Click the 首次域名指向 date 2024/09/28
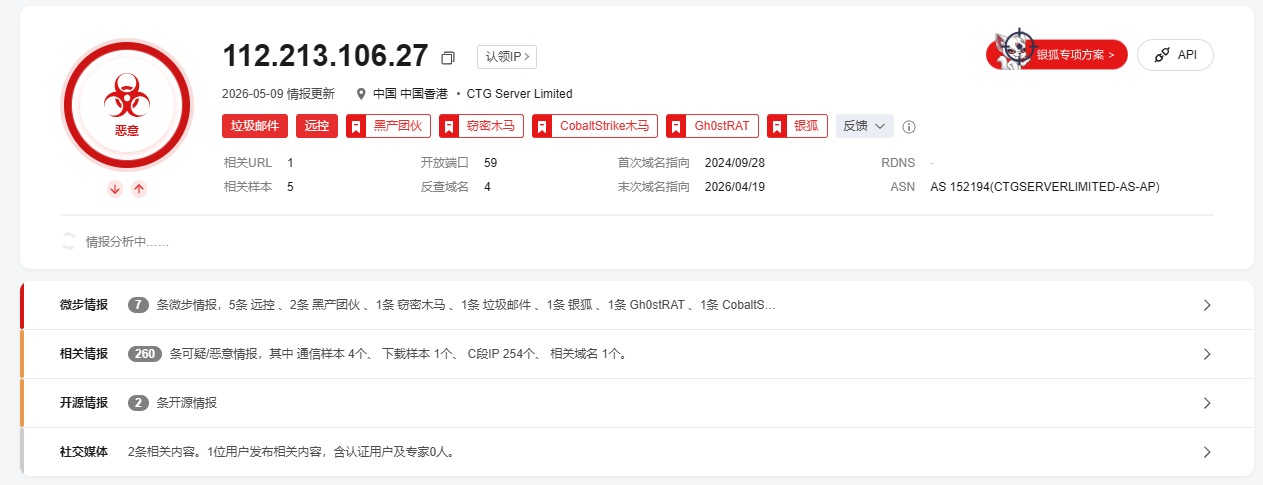This screenshot has height=485, width=1263. pyautogui.click(x=735, y=162)
